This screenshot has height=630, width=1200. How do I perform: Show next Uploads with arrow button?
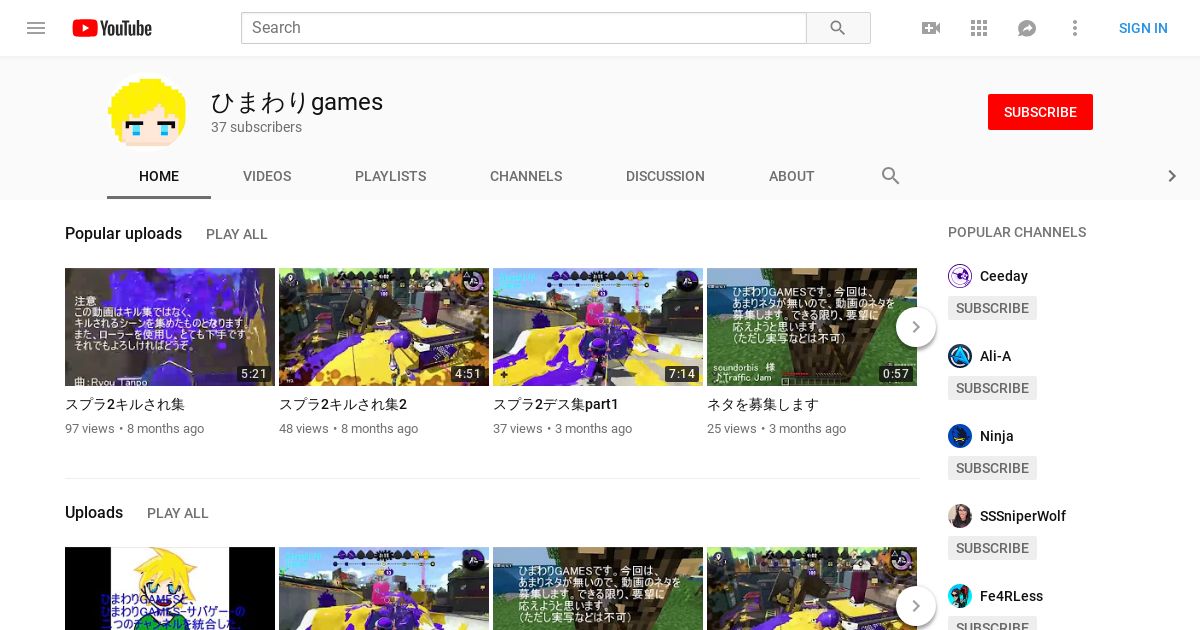coord(916,606)
